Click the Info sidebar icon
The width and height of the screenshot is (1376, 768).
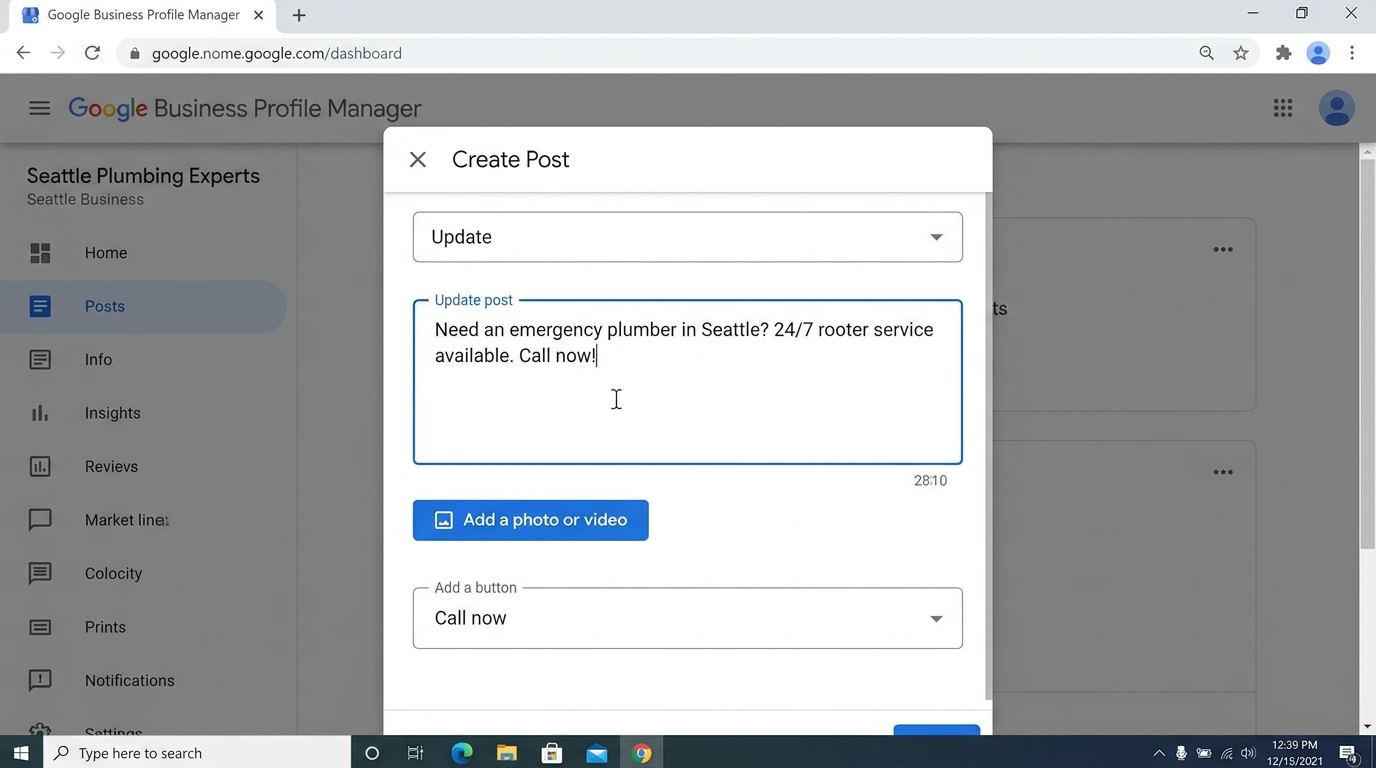coord(40,360)
